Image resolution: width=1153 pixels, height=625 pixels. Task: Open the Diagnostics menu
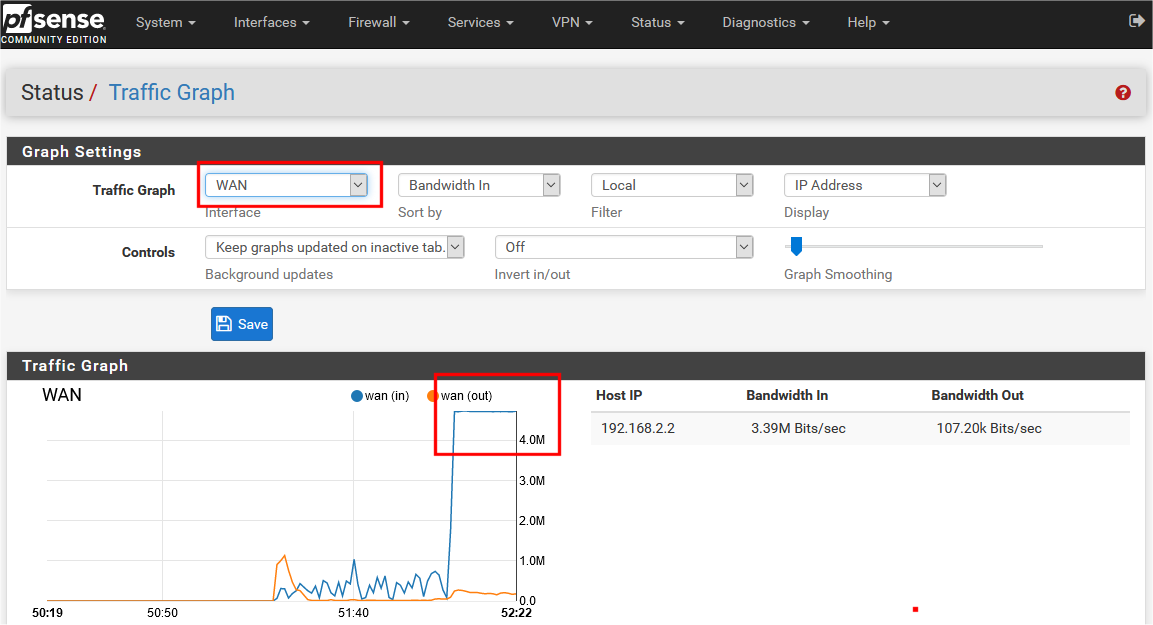pyautogui.click(x=765, y=23)
